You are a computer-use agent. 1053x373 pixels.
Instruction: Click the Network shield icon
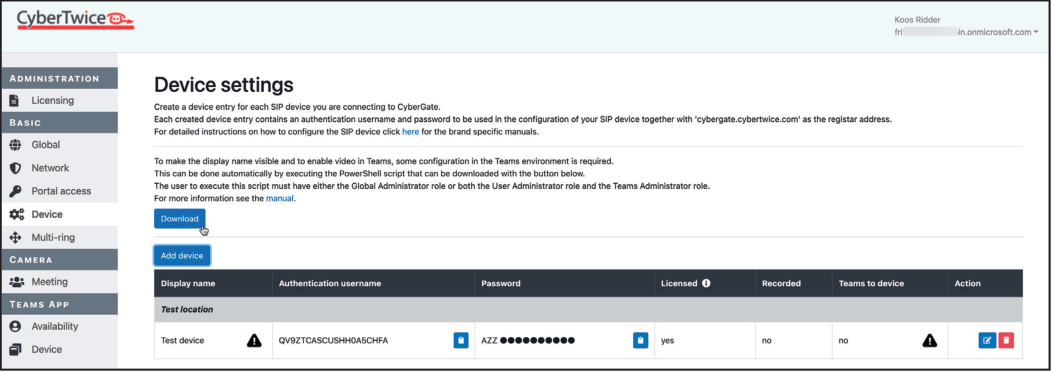click(x=15, y=168)
